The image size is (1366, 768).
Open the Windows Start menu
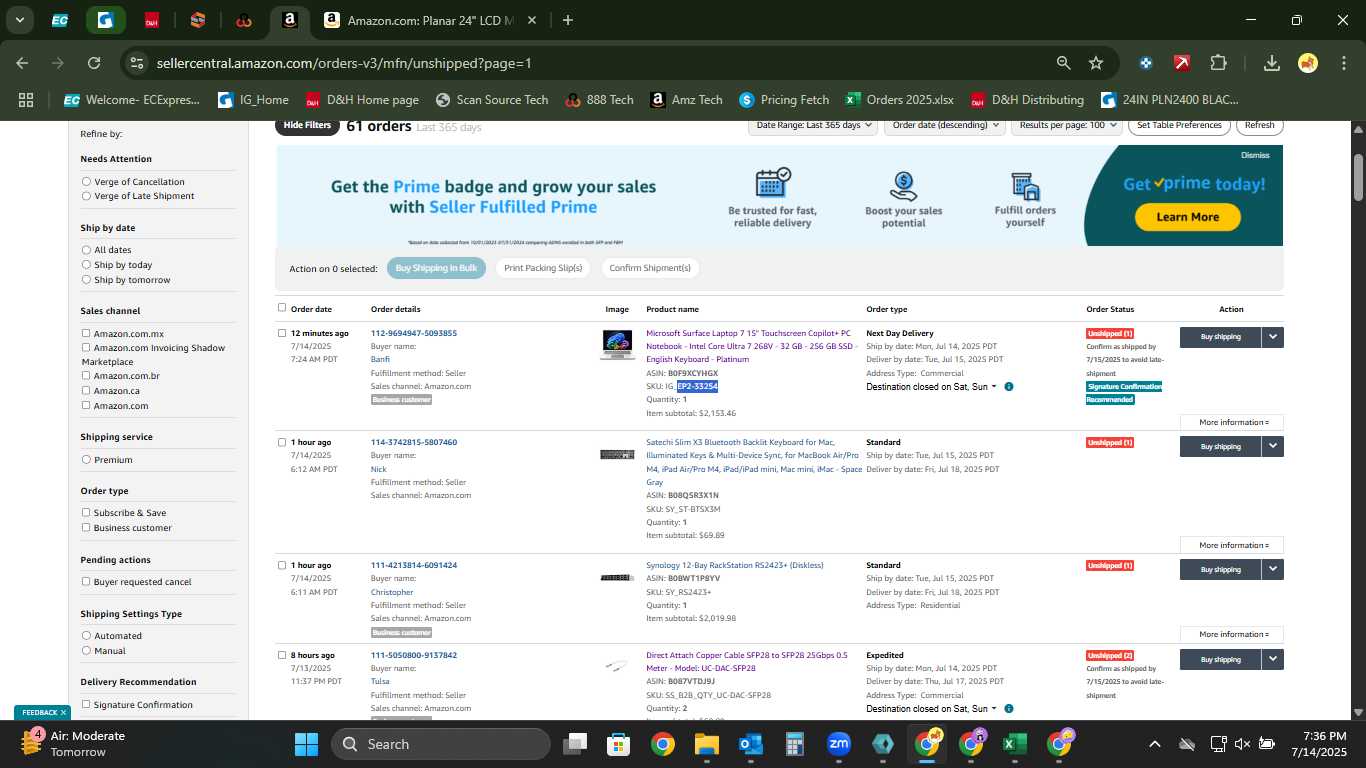[x=306, y=744]
